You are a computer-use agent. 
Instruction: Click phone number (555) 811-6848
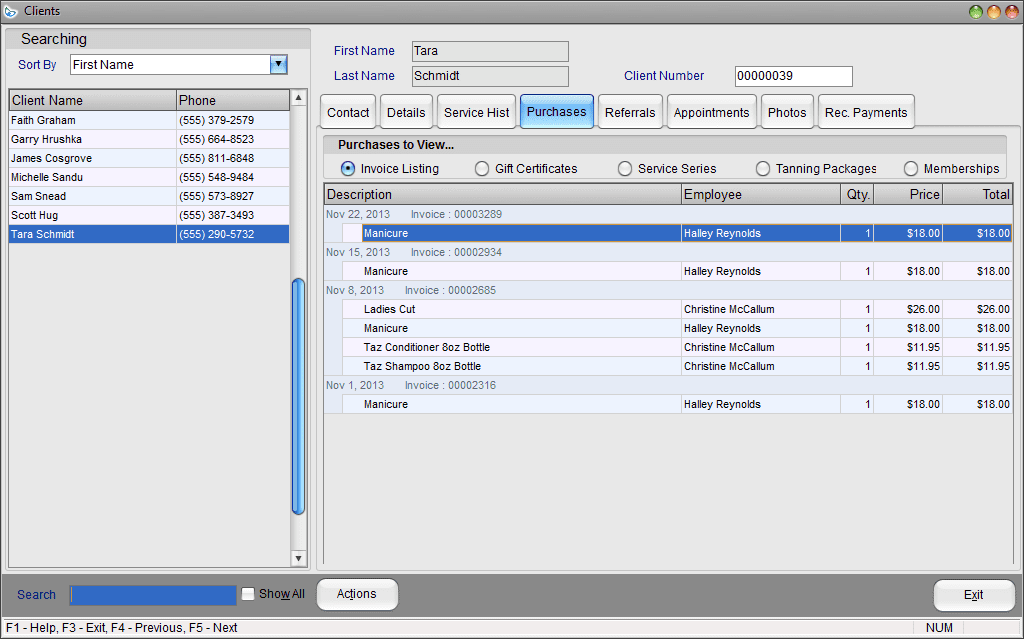pos(216,158)
